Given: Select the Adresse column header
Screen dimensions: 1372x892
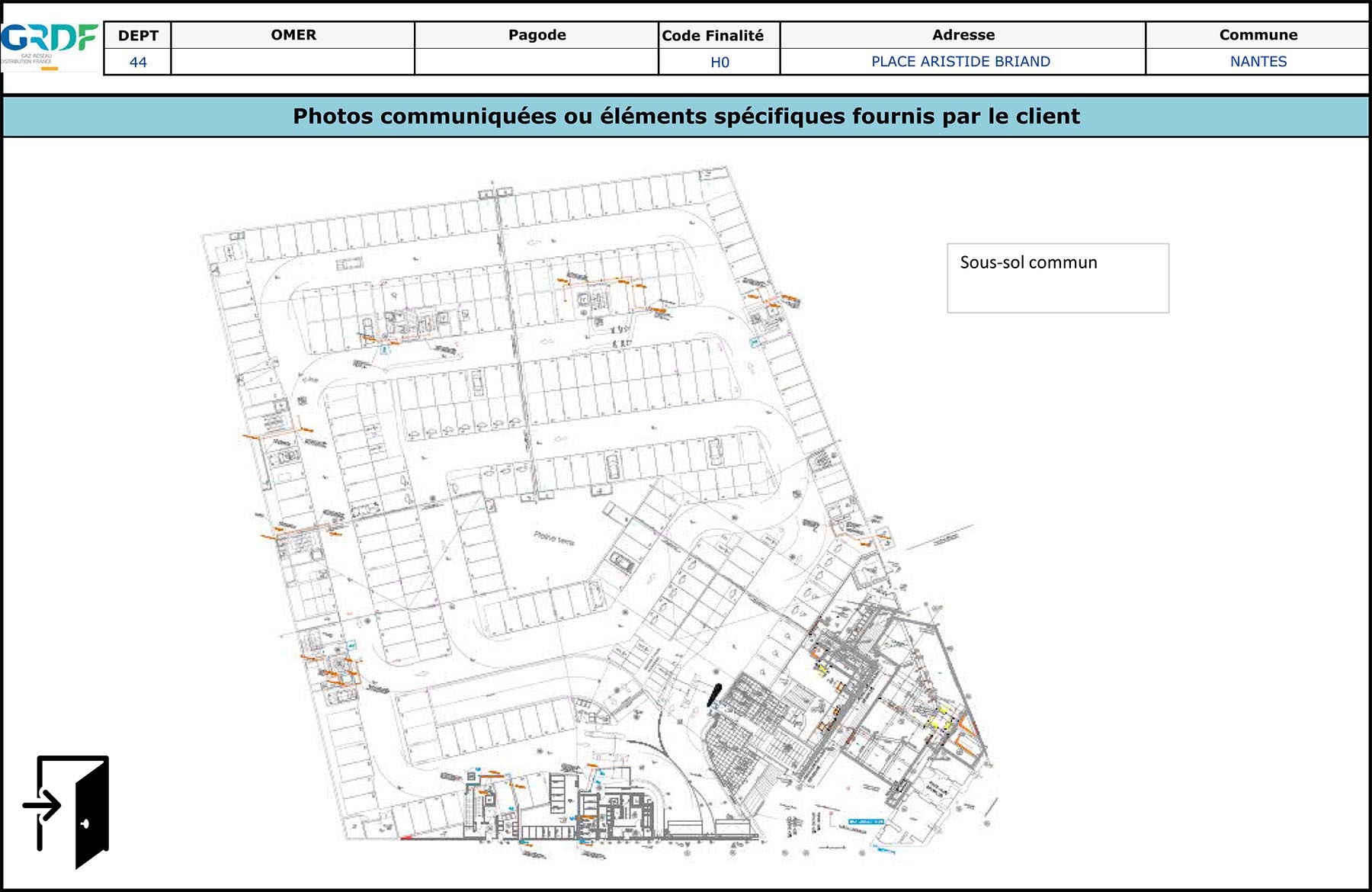Looking at the screenshot, I should click(963, 35).
